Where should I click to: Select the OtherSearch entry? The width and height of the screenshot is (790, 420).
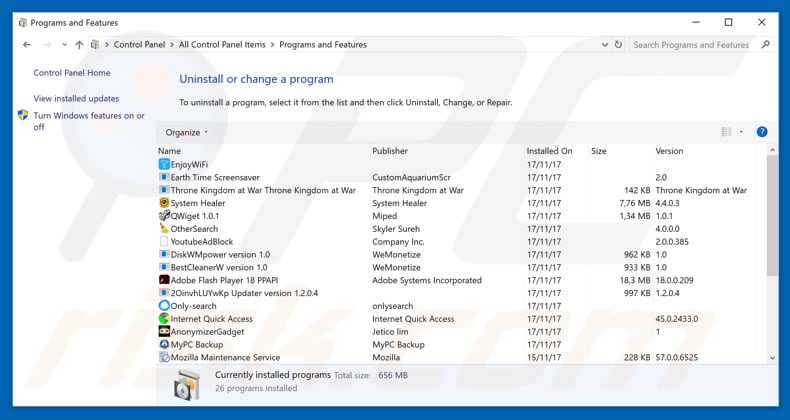(194, 229)
